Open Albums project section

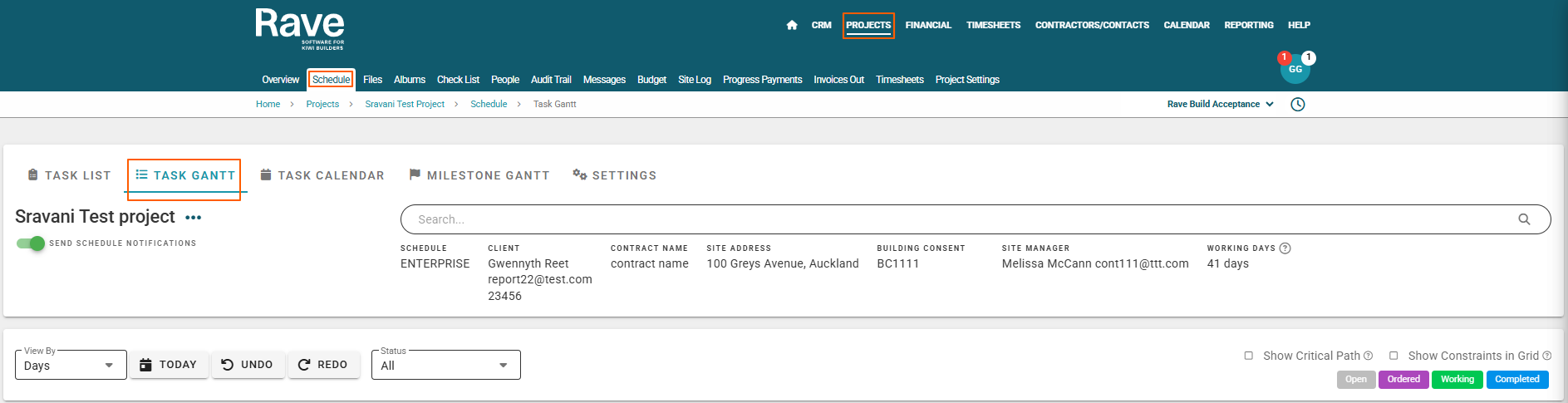click(x=409, y=80)
